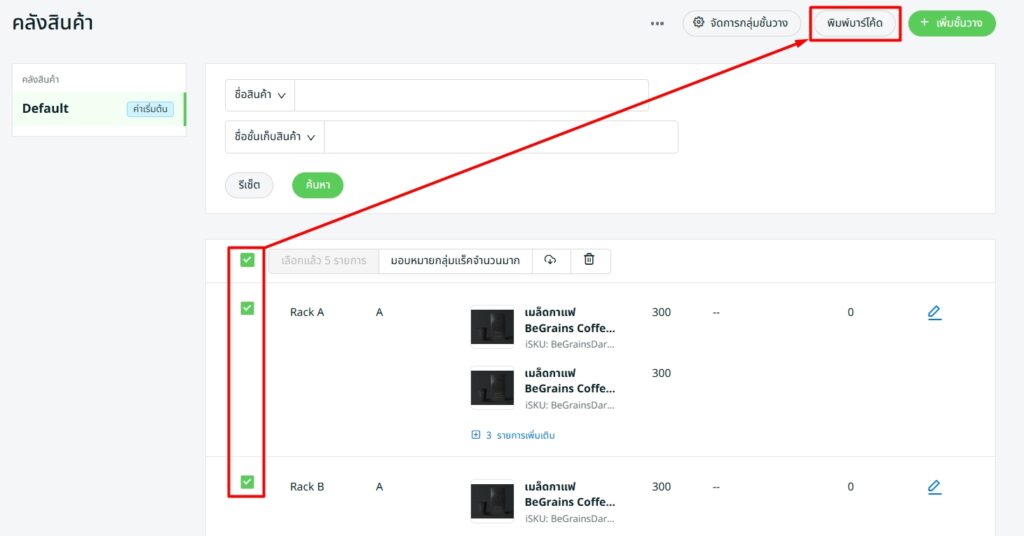Click the download icon in bulk toolbar

[x=550, y=260]
